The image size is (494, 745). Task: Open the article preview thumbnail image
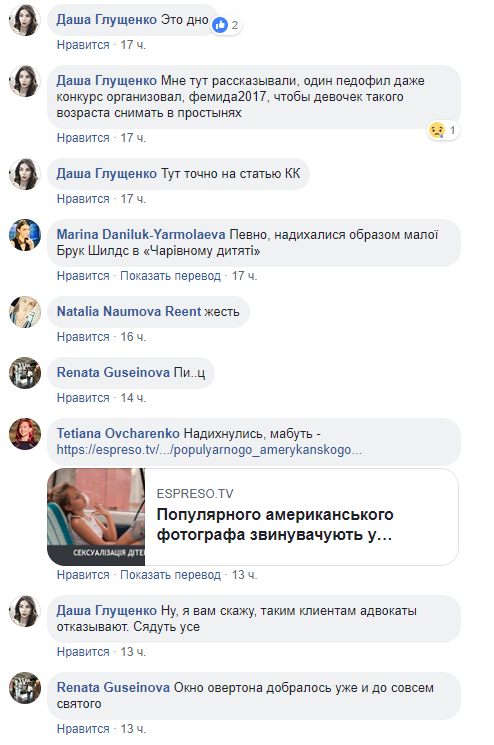pyautogui.click(x=96, y=517)
